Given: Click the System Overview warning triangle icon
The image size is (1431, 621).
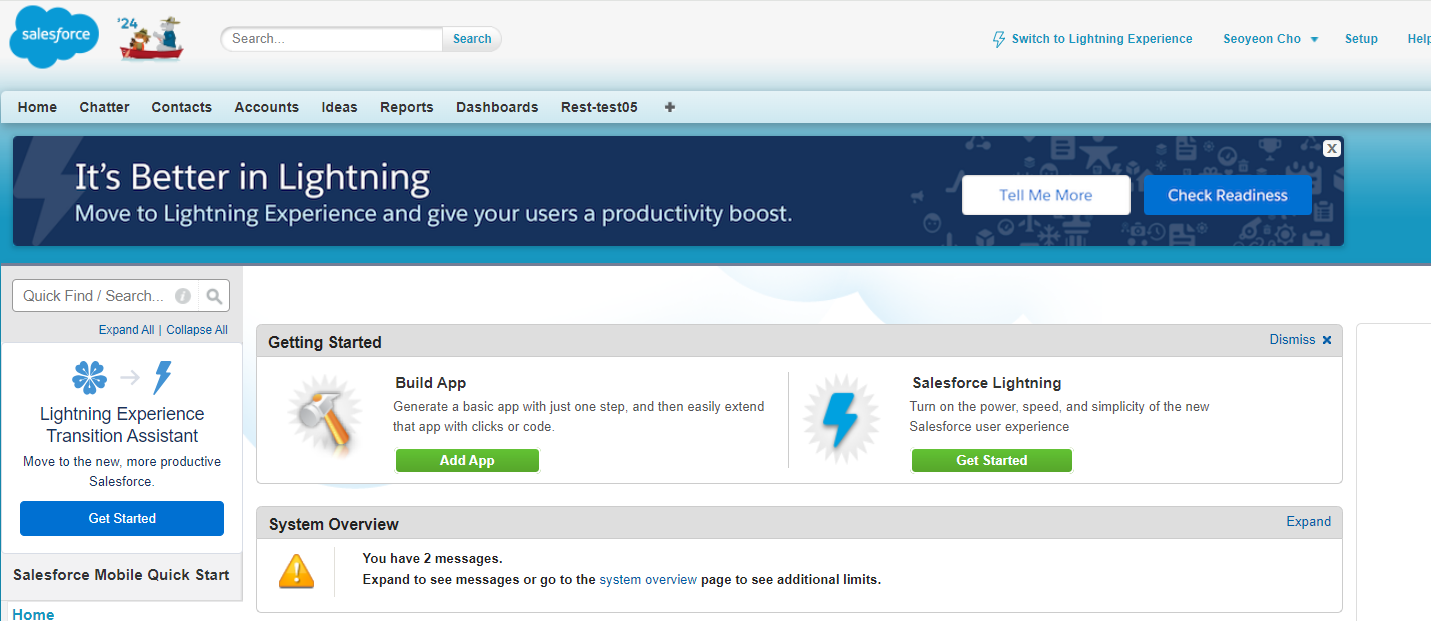Looking at the screenshot, I should [296, 572].
